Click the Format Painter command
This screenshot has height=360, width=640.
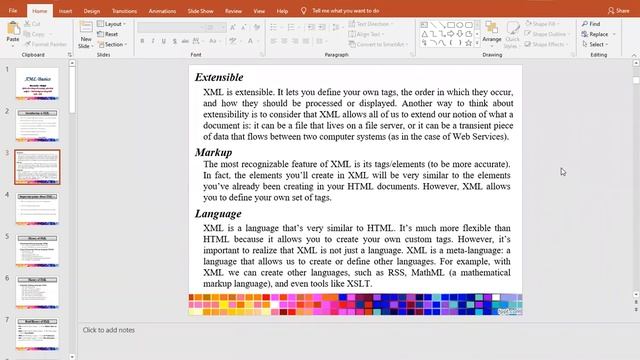pyautogui.click(x=45, y=44)
